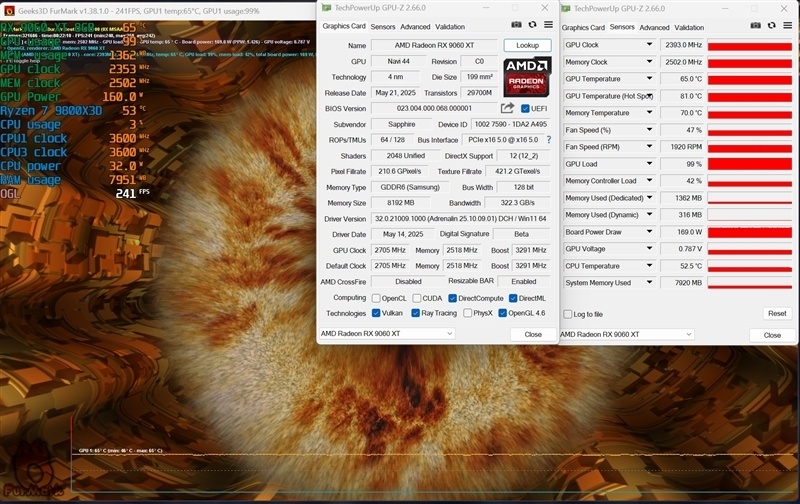Open the hamburger menu in Graphics Card window
The image size is (800, 504).
tap(548, 24)
